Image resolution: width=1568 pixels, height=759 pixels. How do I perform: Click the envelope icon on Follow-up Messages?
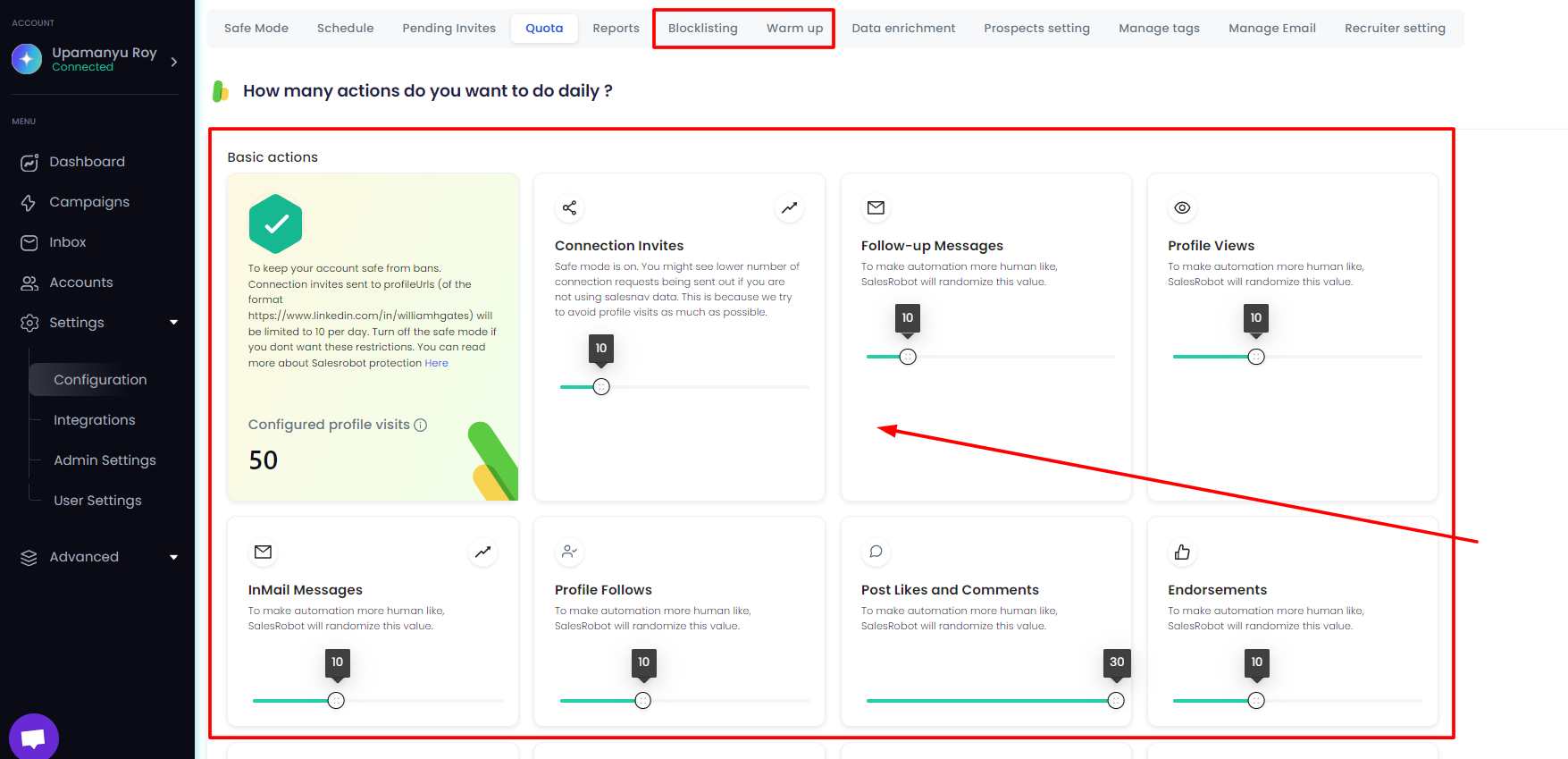876,208
